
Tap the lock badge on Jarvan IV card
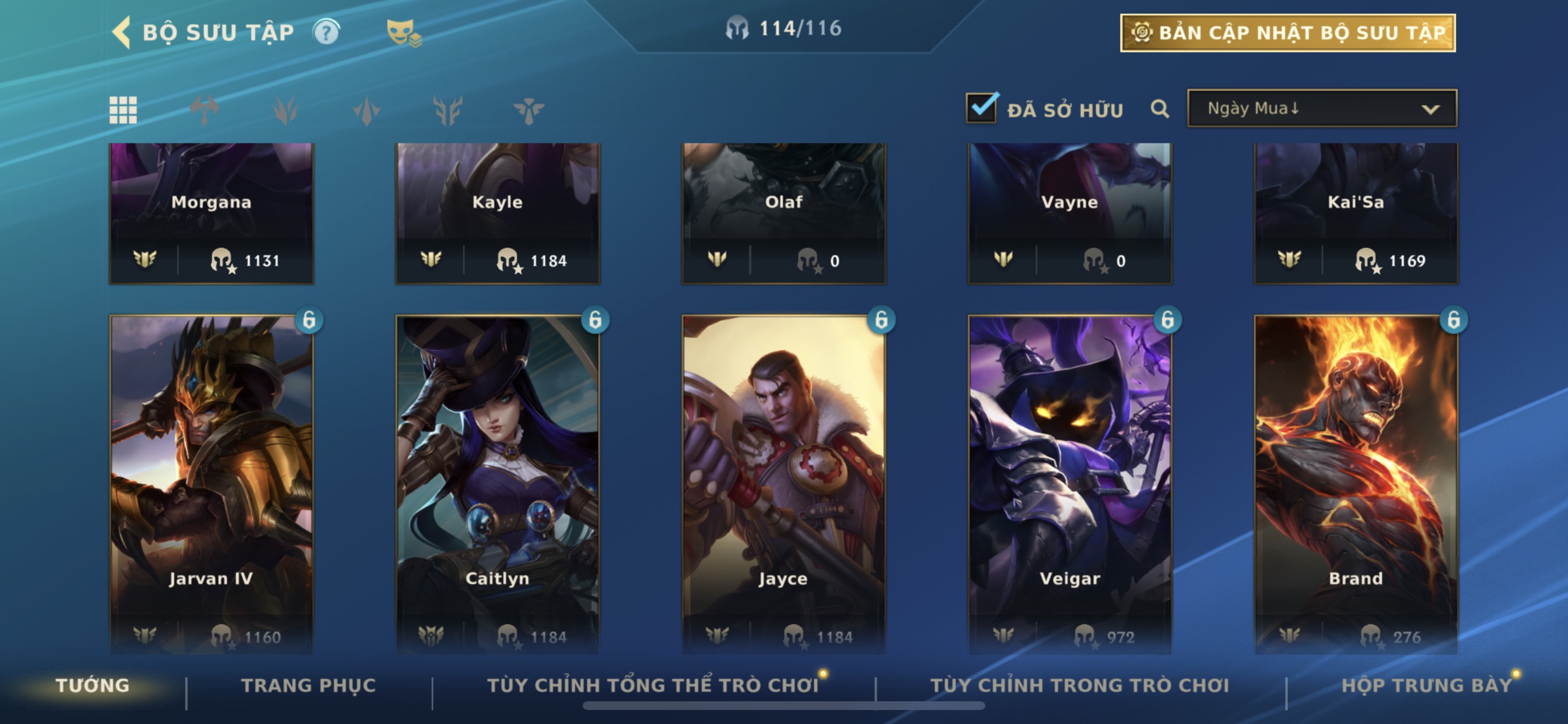click(309, 319)
